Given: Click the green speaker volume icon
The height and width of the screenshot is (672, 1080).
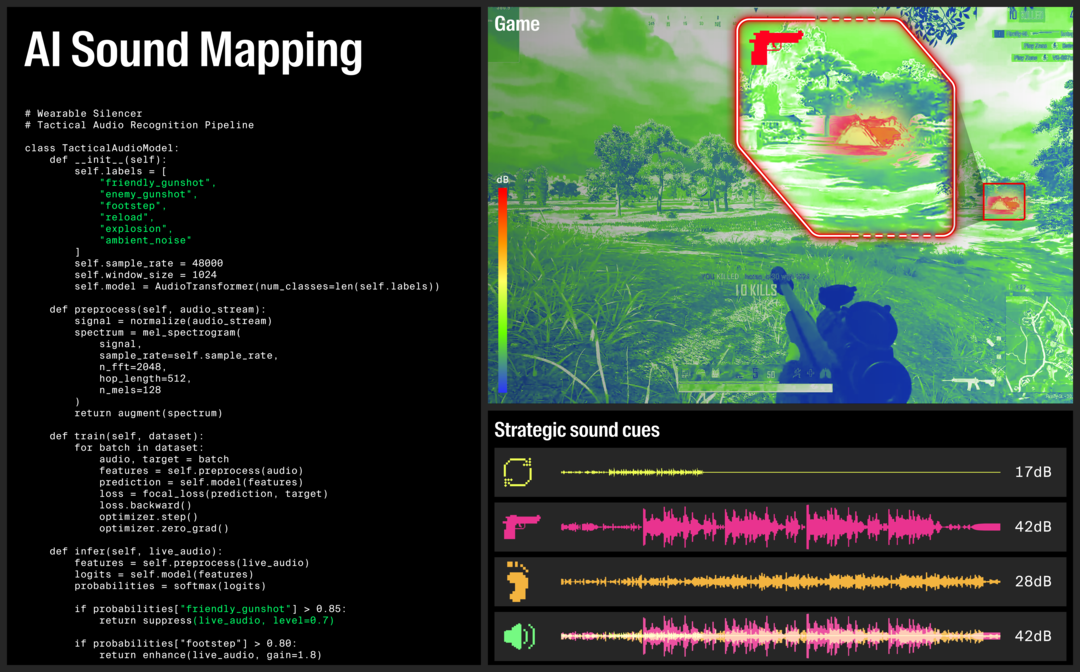Looking at the screenshot, I should (x=519, y=636).
